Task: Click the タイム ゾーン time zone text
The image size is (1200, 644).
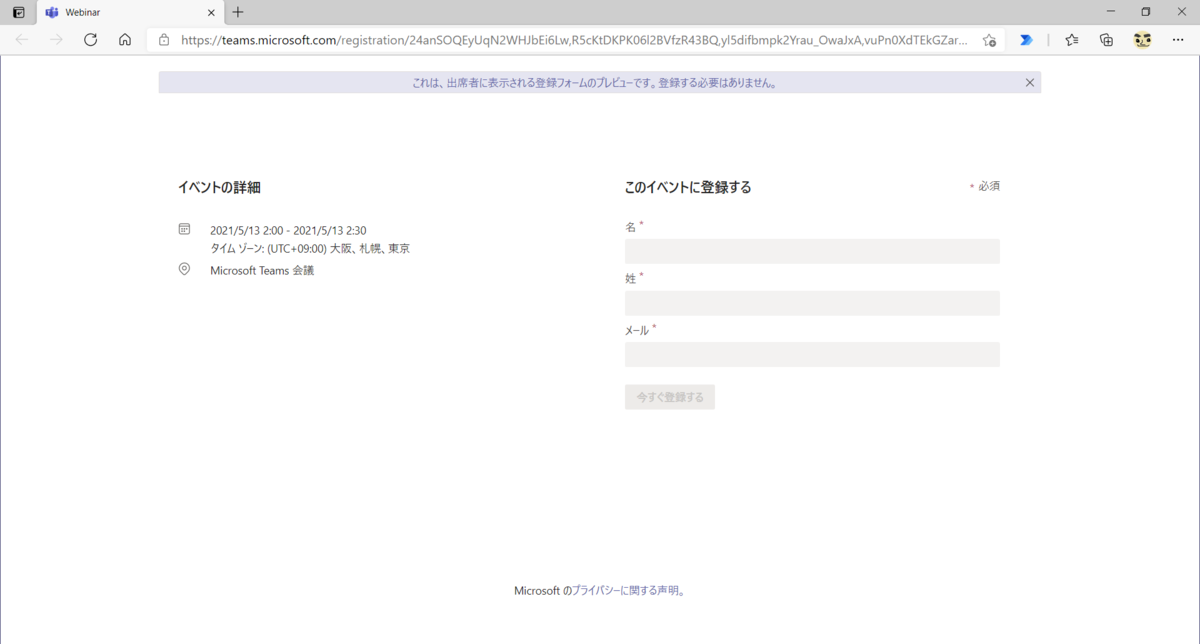Action: pos(310,249)
